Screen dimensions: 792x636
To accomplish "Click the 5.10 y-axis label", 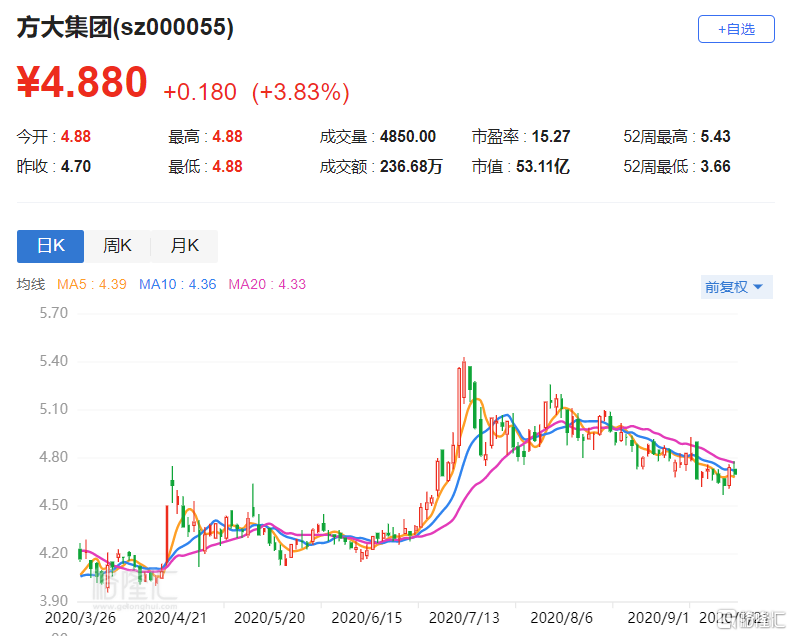I will click(54, 409).
